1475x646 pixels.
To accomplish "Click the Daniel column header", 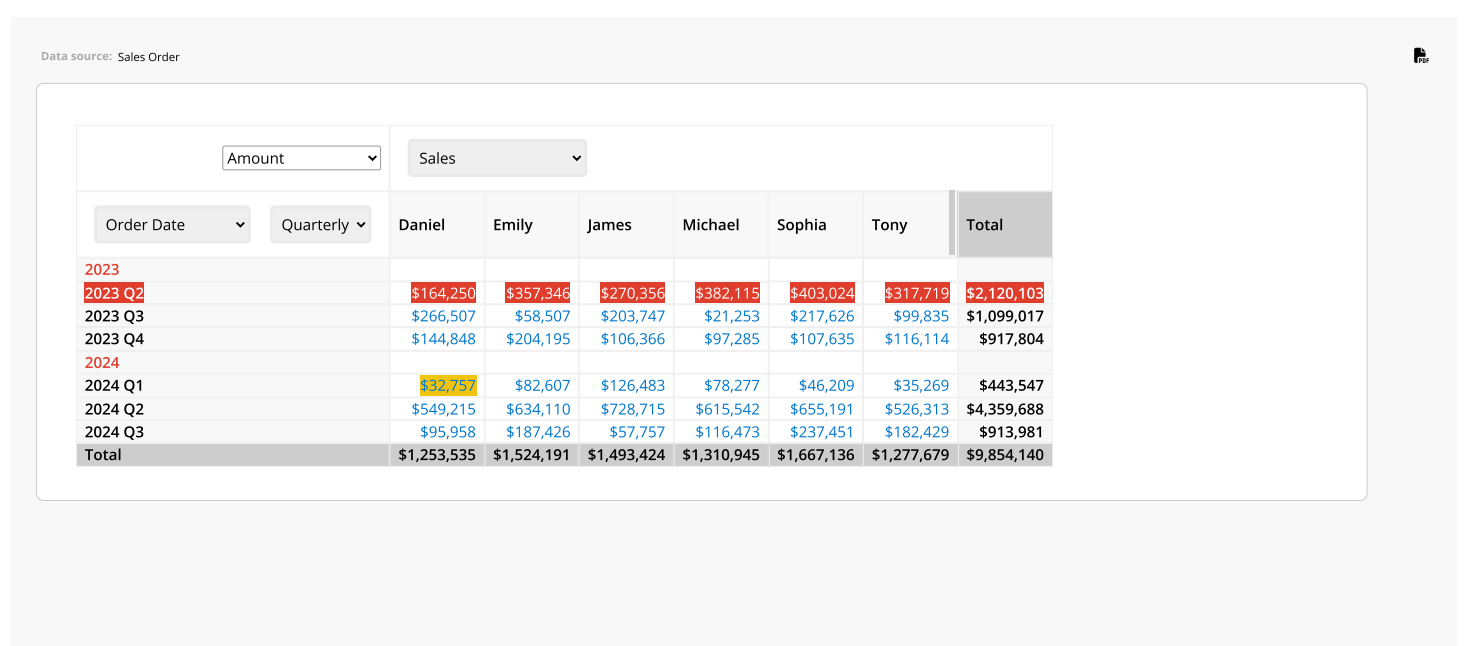I will click(422, 225).
